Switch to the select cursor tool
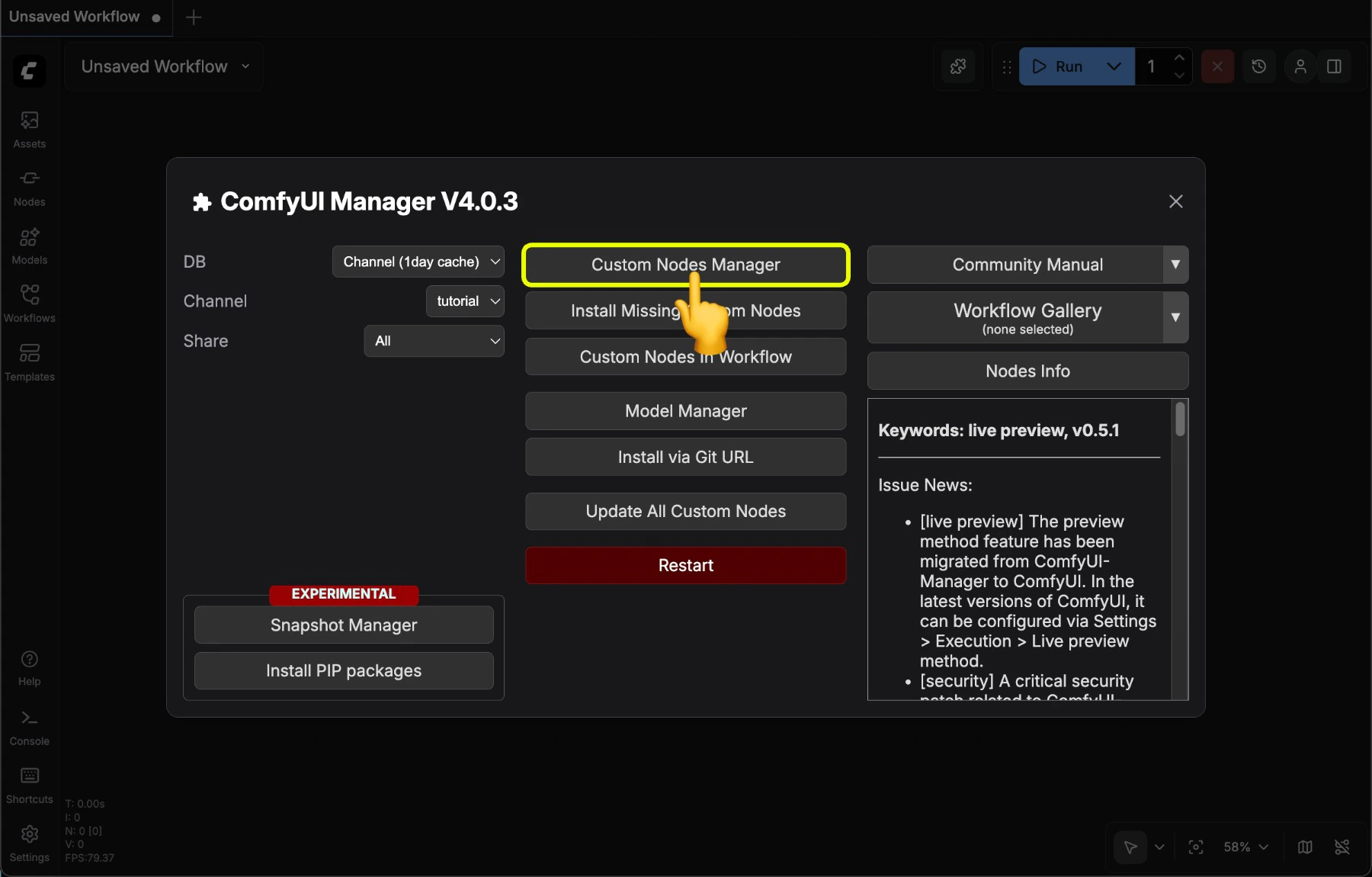 1130,847
